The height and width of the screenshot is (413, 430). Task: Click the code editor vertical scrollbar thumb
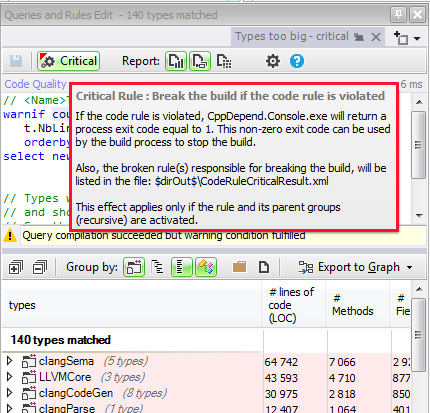point(418,145)
